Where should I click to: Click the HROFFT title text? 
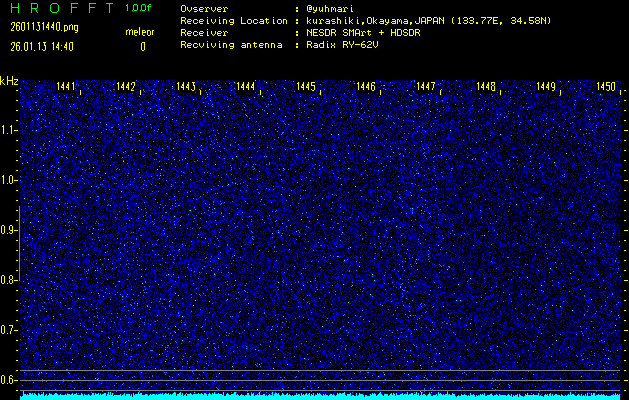point(59,8)
